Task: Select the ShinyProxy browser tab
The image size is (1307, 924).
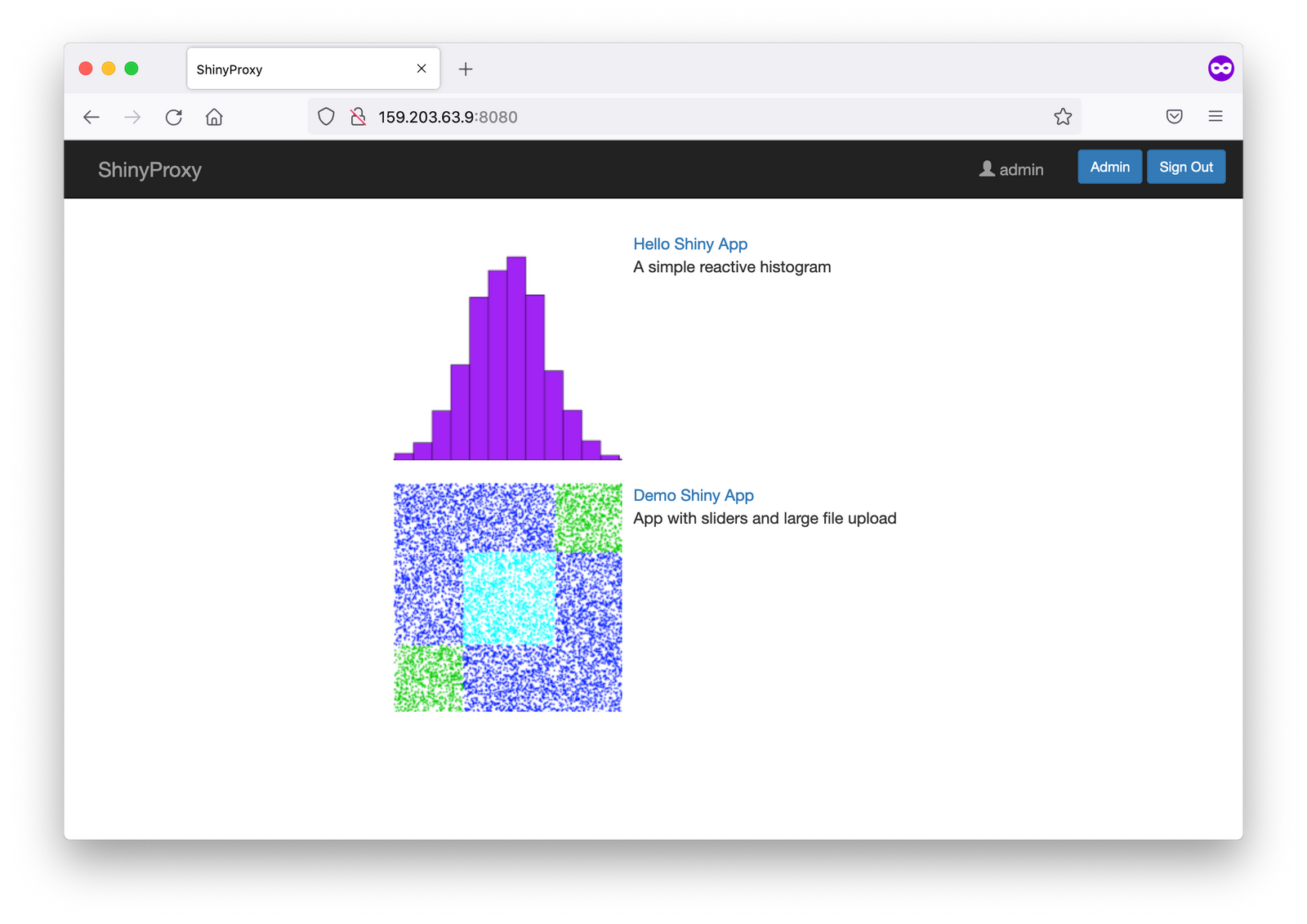Action: click(294, 69)
